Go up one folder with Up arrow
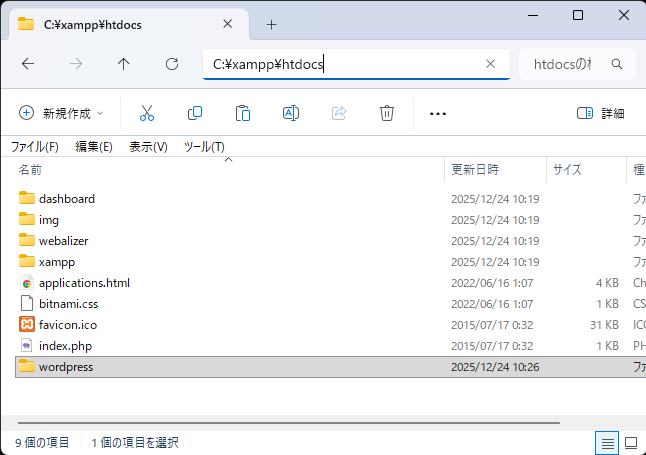The image size is (646, 455). pyautogui.click(x=124, y=64)
